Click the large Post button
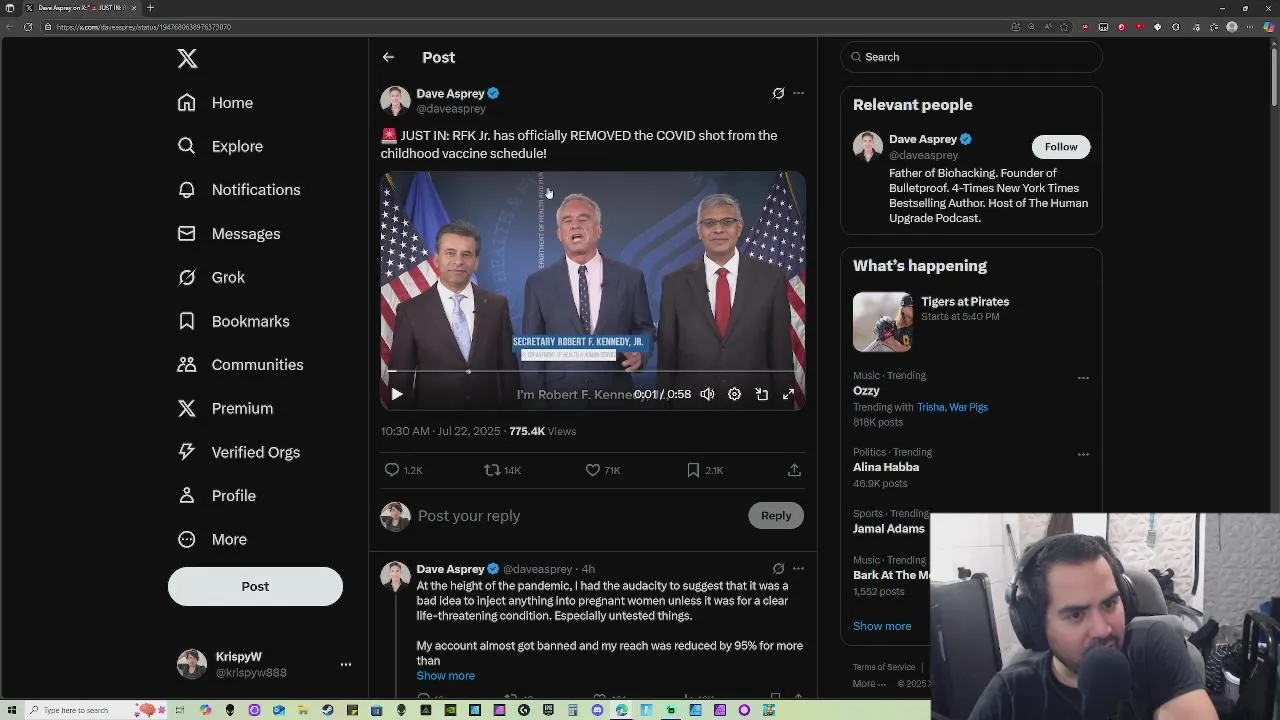 [x=255, y=586]
